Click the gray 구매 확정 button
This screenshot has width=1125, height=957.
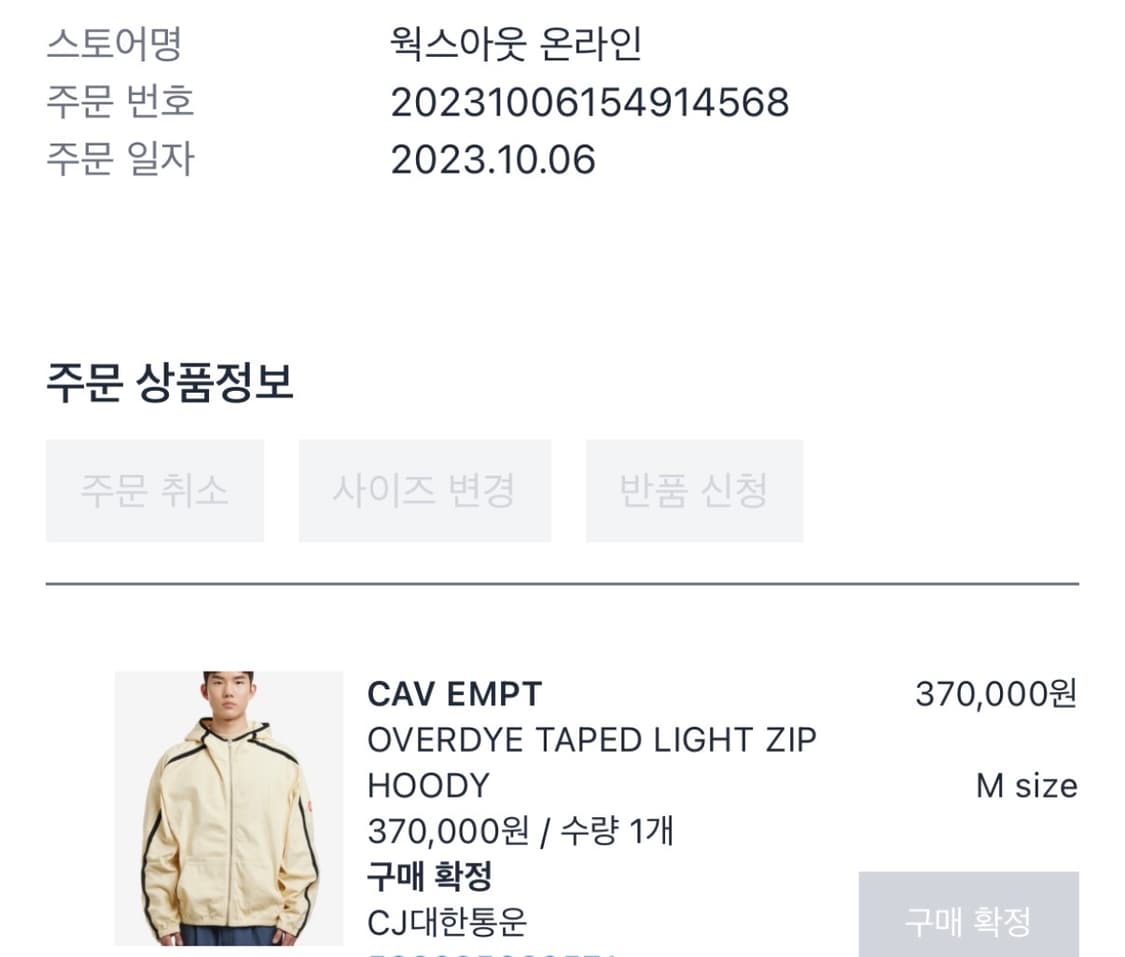pos(968,920)
